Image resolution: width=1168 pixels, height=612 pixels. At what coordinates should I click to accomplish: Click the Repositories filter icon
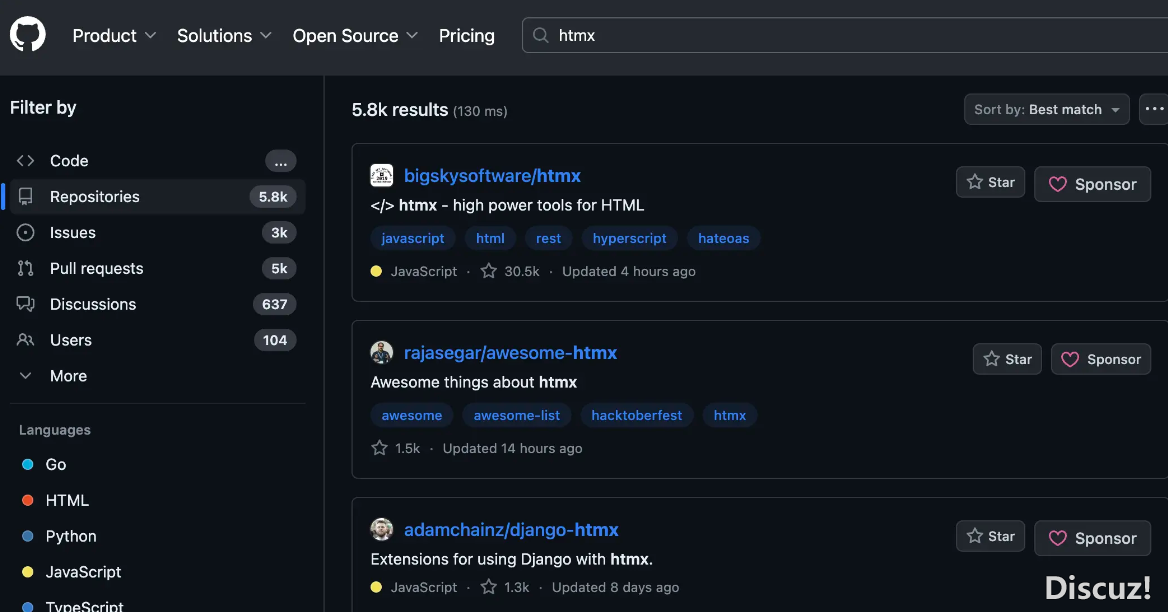tap(25, 197)
